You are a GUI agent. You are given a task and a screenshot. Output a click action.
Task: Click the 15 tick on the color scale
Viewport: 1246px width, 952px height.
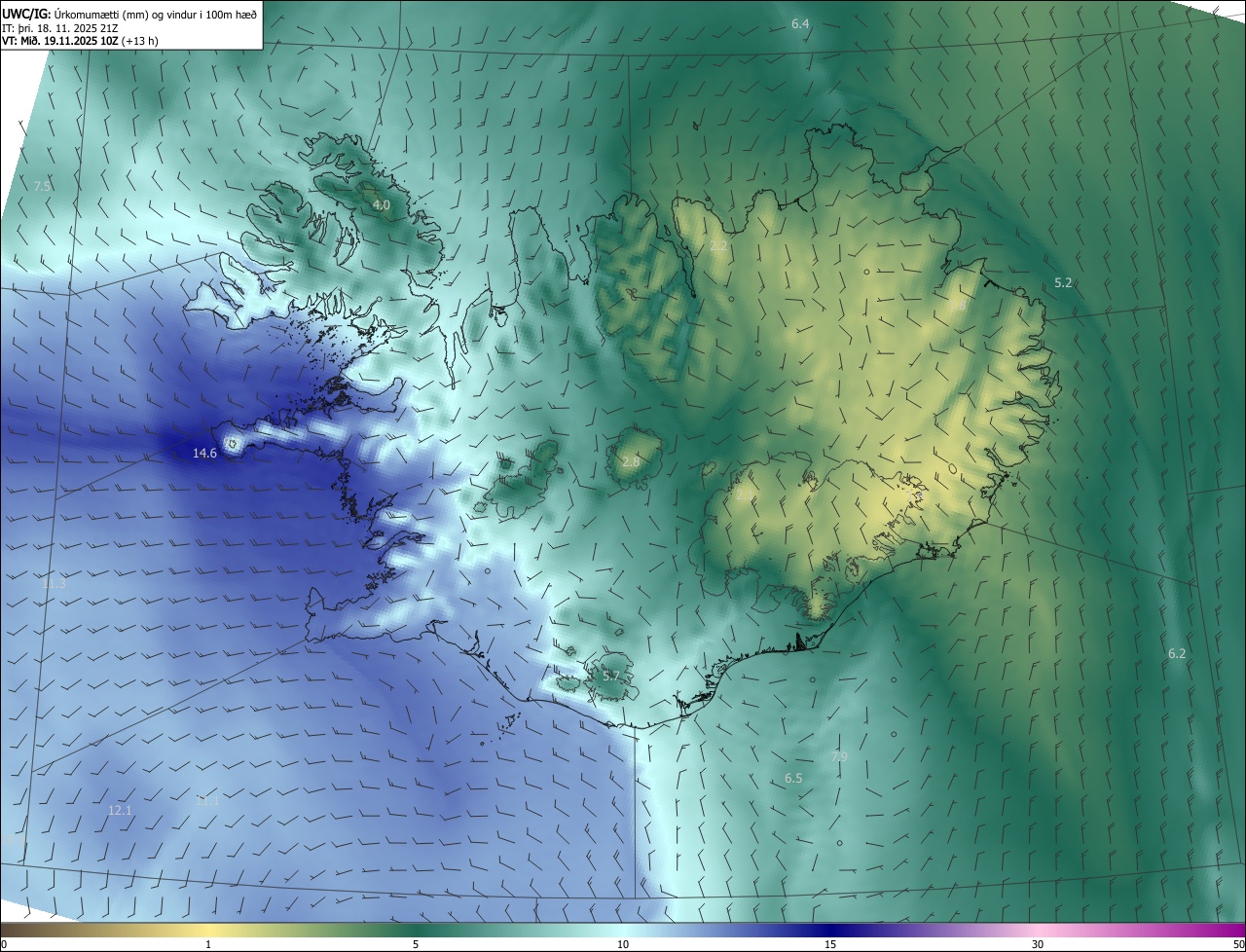point(830,944)
